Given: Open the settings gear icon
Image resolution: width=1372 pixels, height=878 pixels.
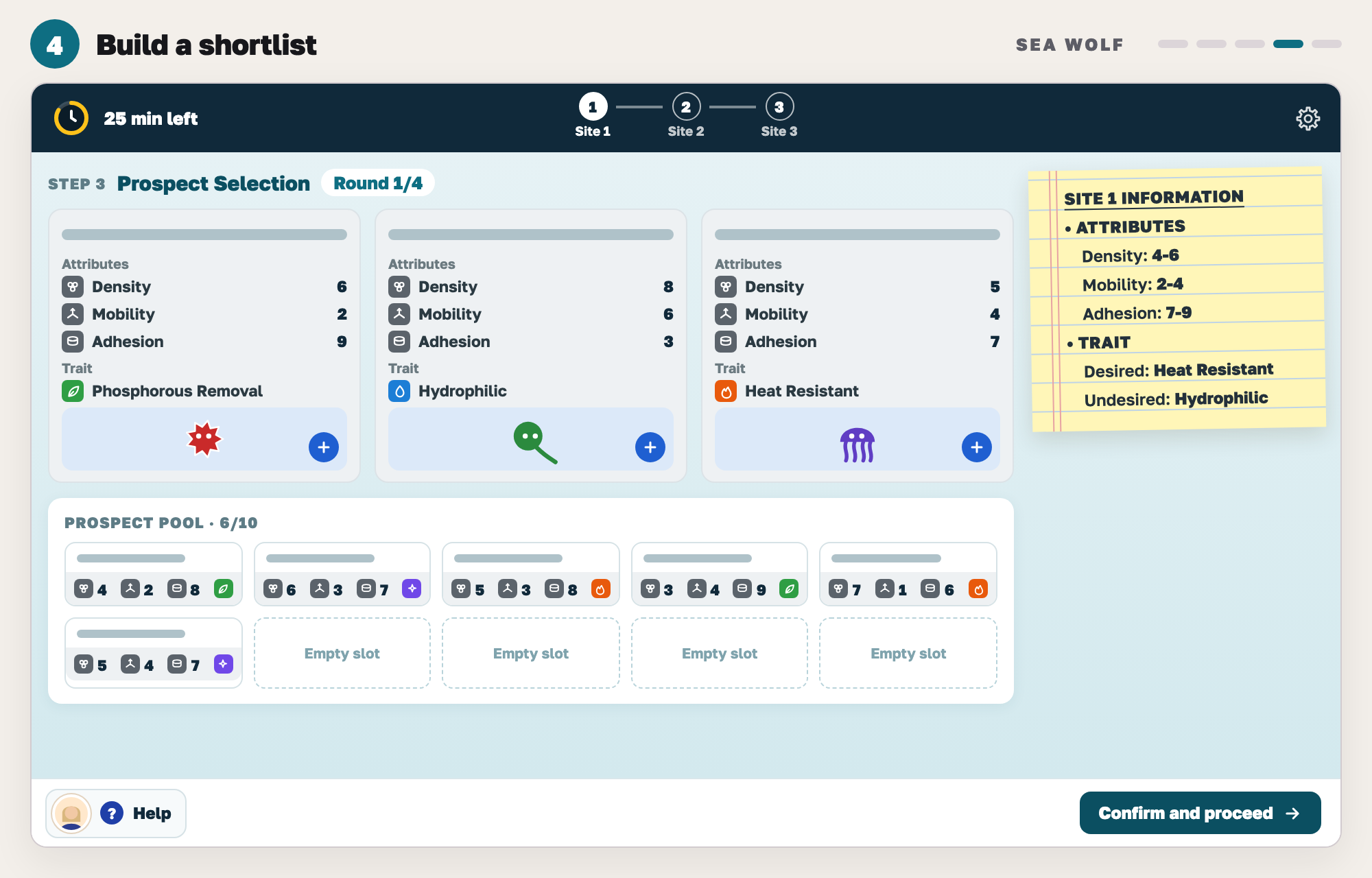Looking at the screenshot, I should click(x=1308, y=119).
